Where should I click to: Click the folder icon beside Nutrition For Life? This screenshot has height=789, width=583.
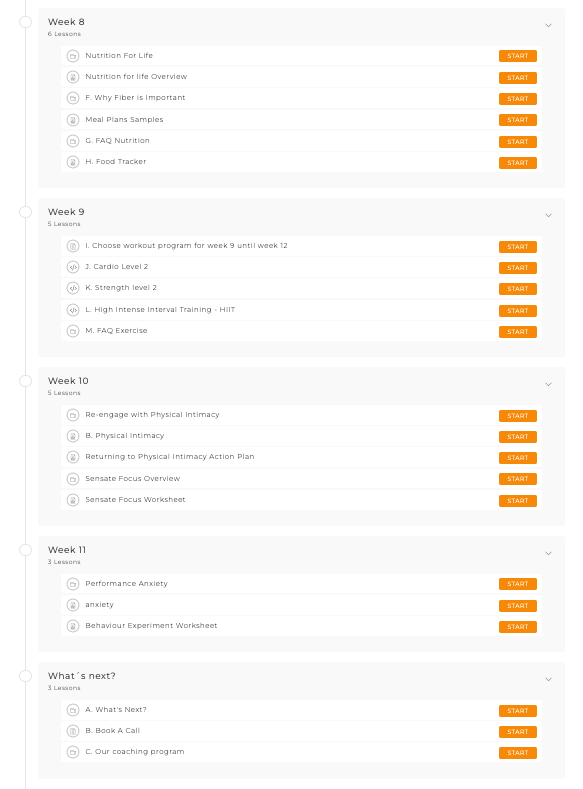click(73, 56)
